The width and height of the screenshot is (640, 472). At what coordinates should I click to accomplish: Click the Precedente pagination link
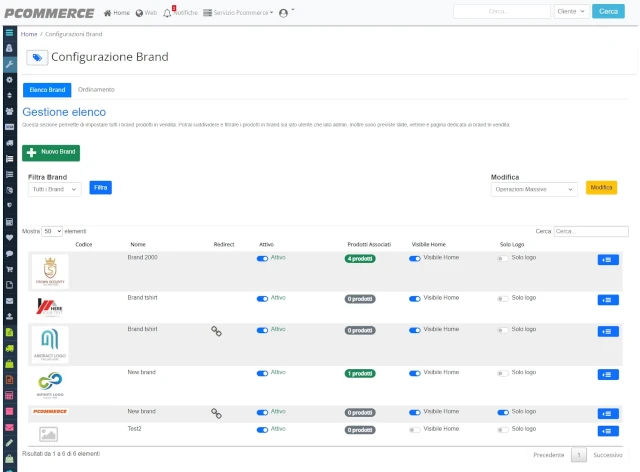pyautogui.click(x=549, y=455)
